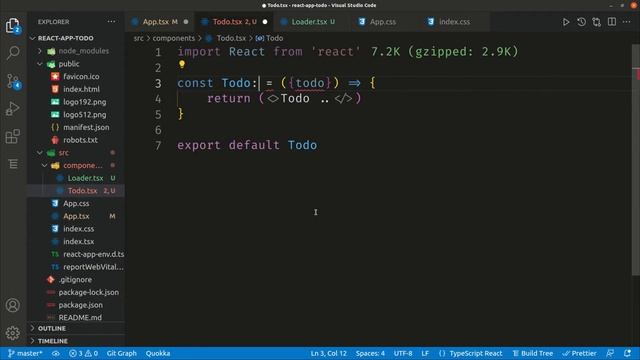This screenshot has width=640, height=360.
Task: Click the 'export default Todo' code line
Action: [x=247, y=145]
